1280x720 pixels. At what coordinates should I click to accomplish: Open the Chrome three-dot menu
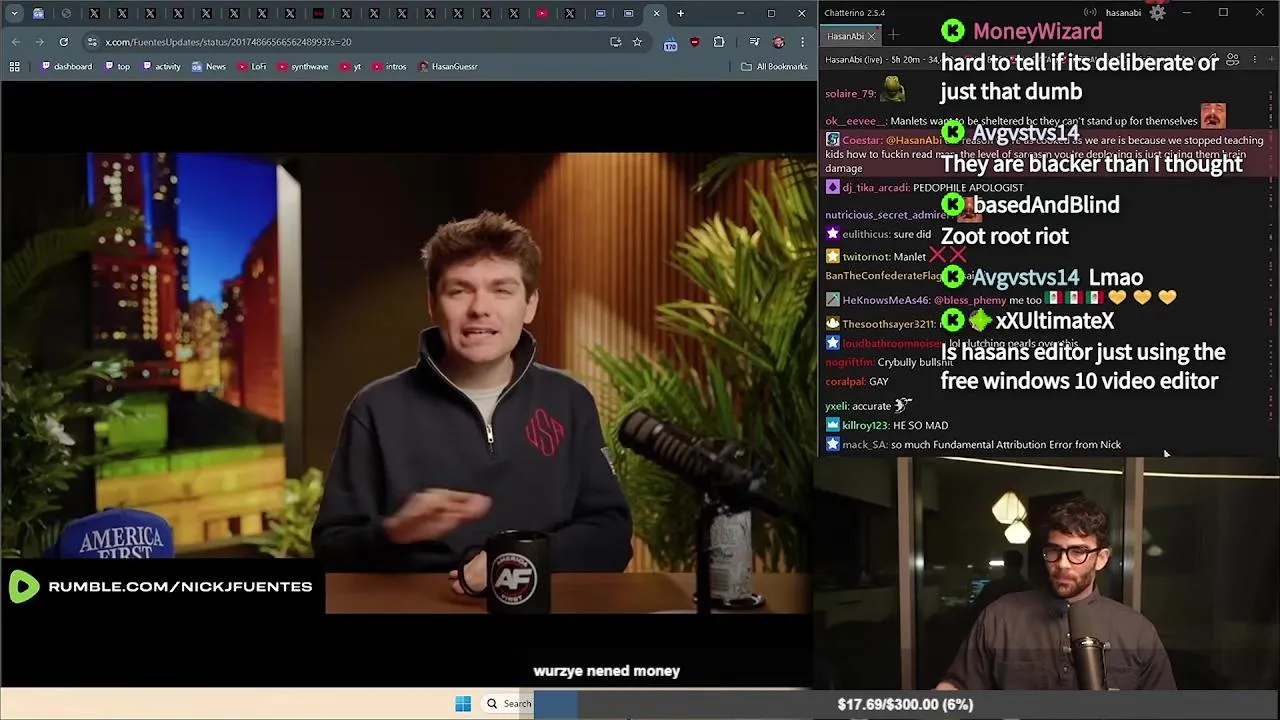[802, 42]
